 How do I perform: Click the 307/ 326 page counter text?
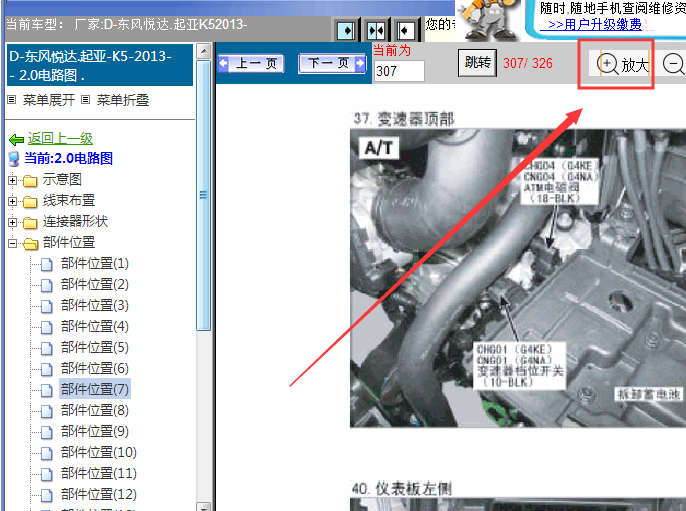[x=528, y=63]
